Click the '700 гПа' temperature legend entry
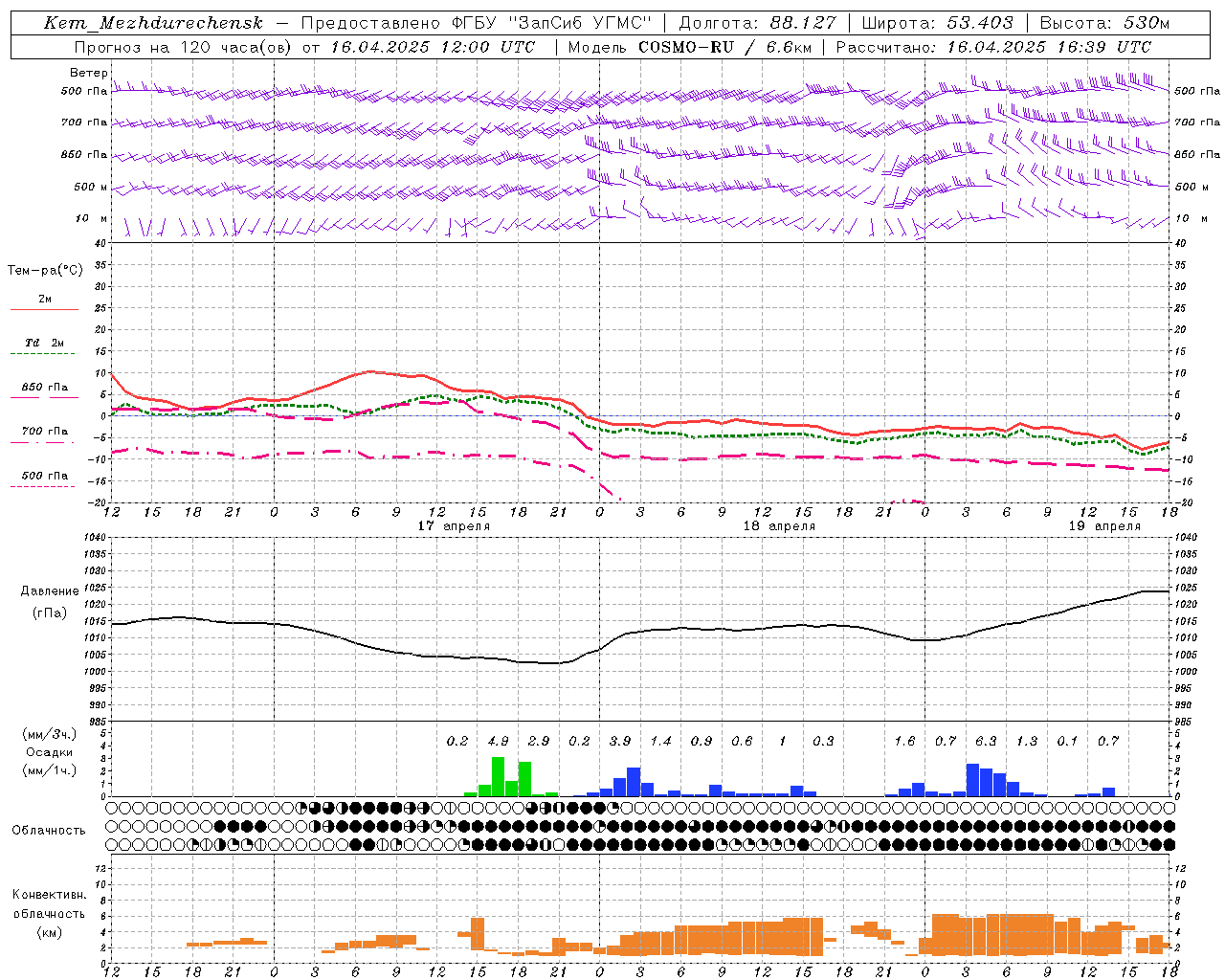Image resolution: width=1225 pixels, height=980 pixels. [44, 432]
